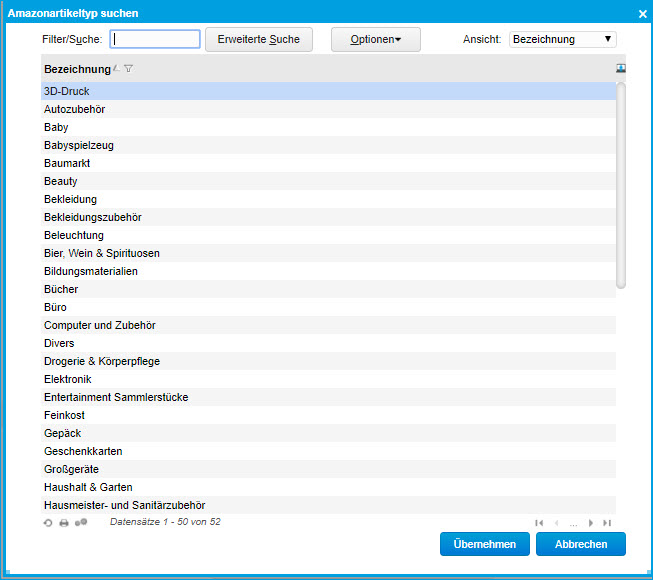Select the Bekleidungszubehör row
The image size is (653, 580).
click(x=328, y=217)
